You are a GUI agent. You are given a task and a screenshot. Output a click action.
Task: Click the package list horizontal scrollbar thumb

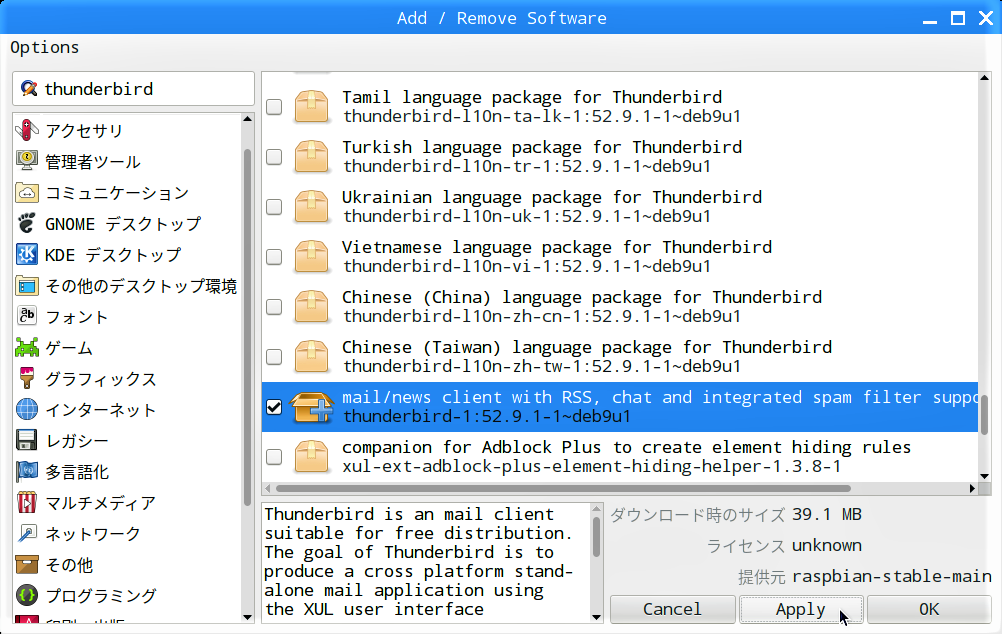[563, 488]
